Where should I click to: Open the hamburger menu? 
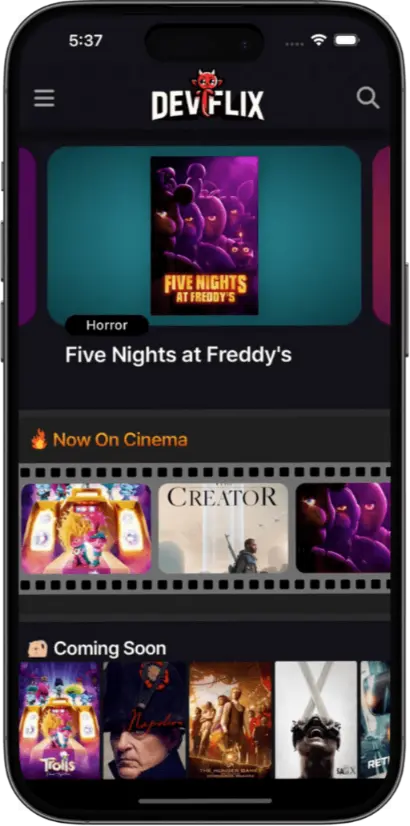[44, 98]
